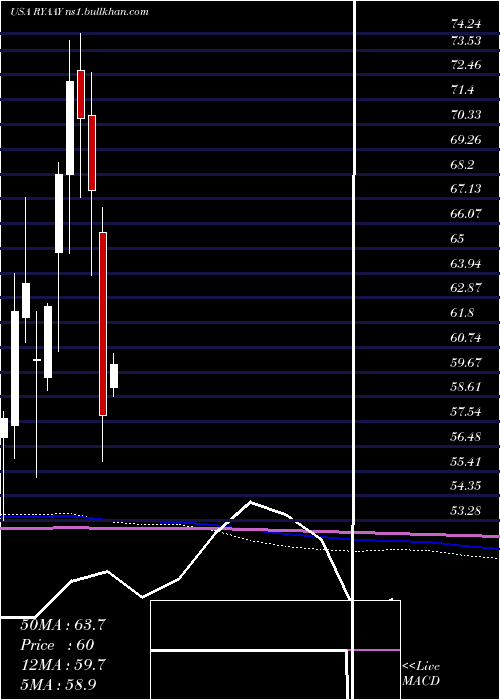Image resolution: width=500 pixels, height=700 pixels.
Task: Click the 72.46 price axis label
Action: 467,65
